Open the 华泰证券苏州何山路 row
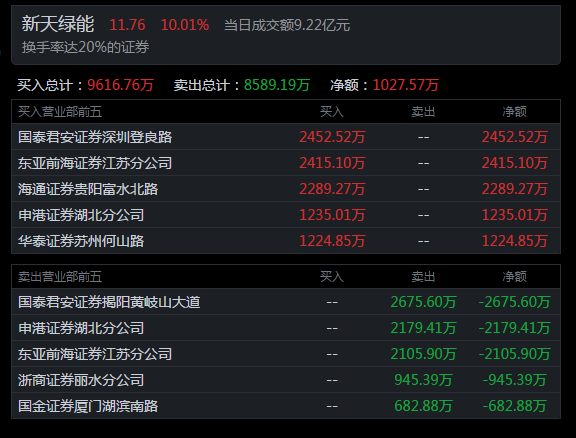The height and width of the screenshot is (438, 576). click(286, 241)
